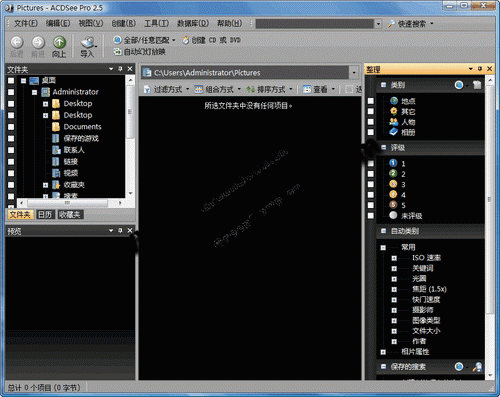
Task: Collapse the 桌面 tree node
Action: point(23,81)
